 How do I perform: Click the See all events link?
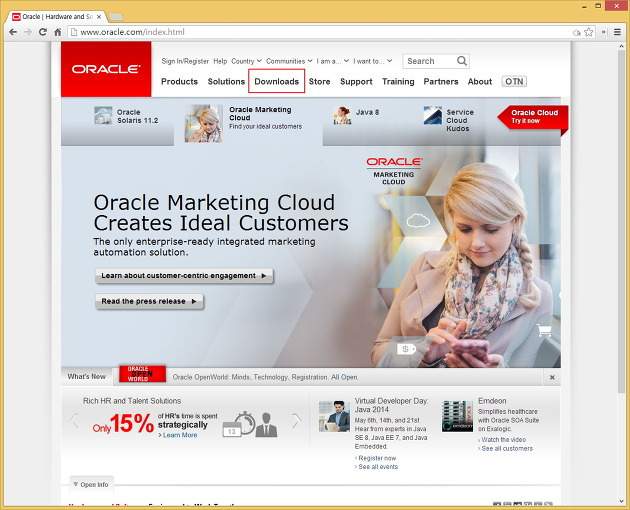click(x=376, y=467)
